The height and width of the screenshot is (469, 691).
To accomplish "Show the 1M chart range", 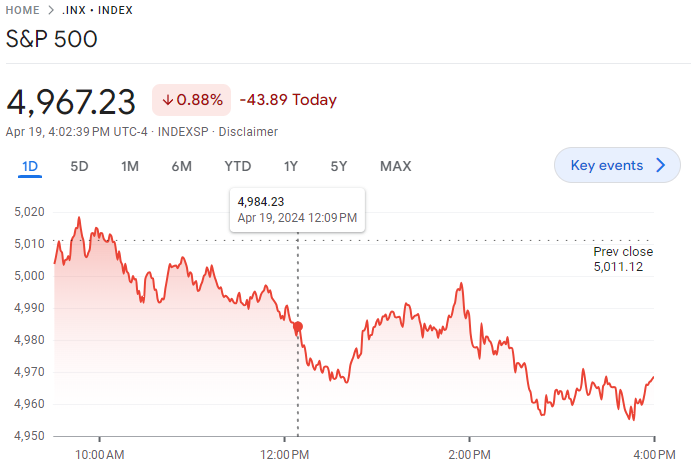I will (x=130, y=166).
